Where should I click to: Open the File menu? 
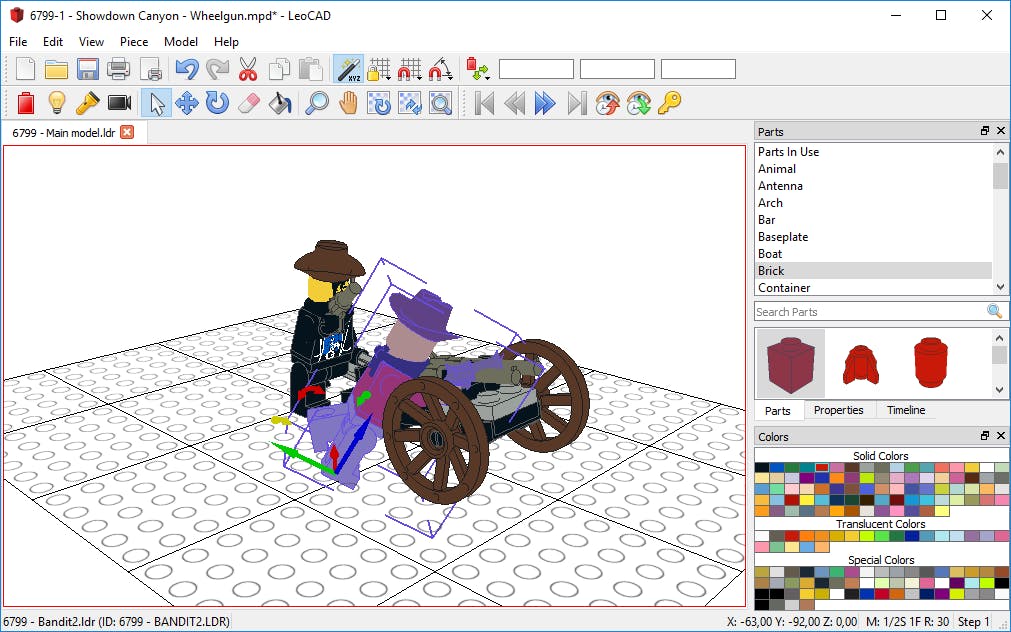[18, 42]
